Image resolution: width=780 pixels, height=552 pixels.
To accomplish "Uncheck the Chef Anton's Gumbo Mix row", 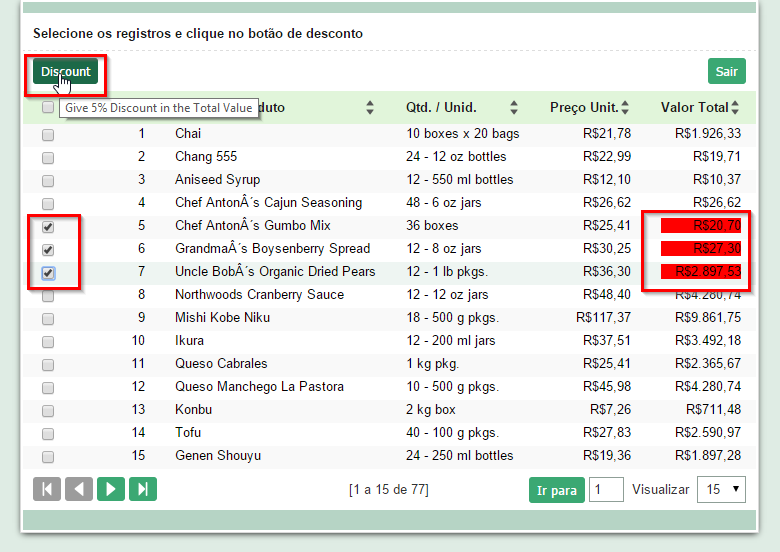I will [48, 227].
